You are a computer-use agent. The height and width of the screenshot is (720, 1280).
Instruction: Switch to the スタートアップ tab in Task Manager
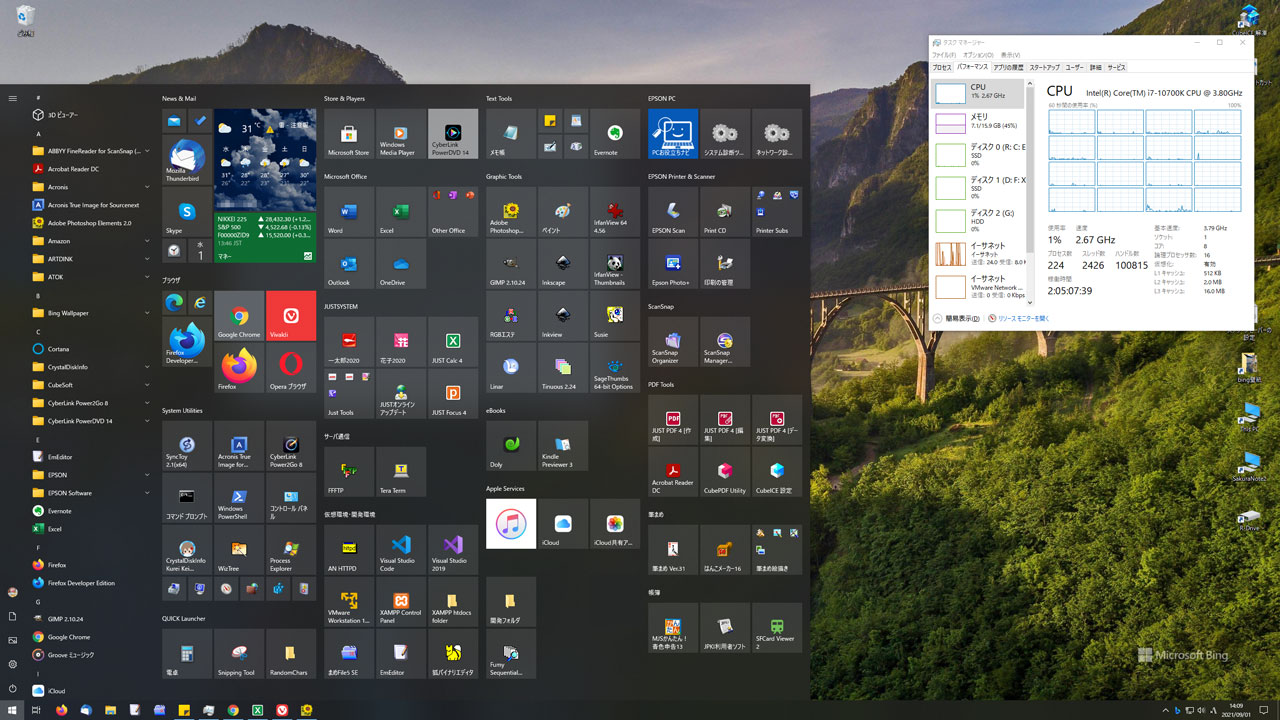pos(1044,67)
